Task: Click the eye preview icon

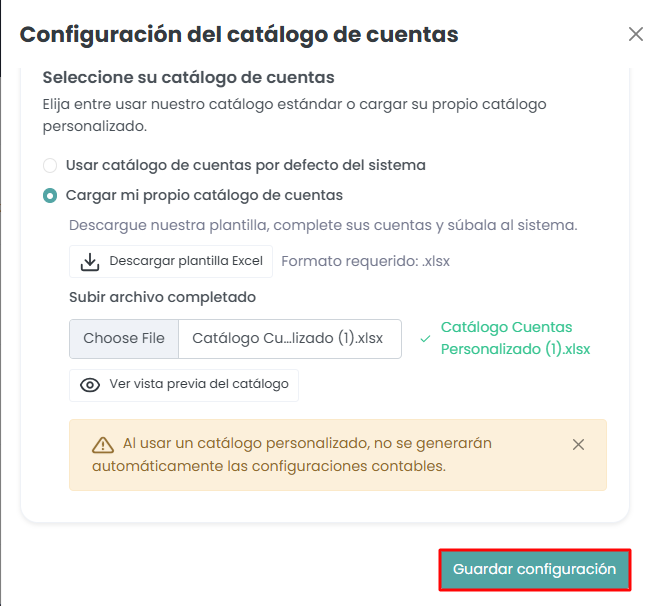Action: coord(90,385)
